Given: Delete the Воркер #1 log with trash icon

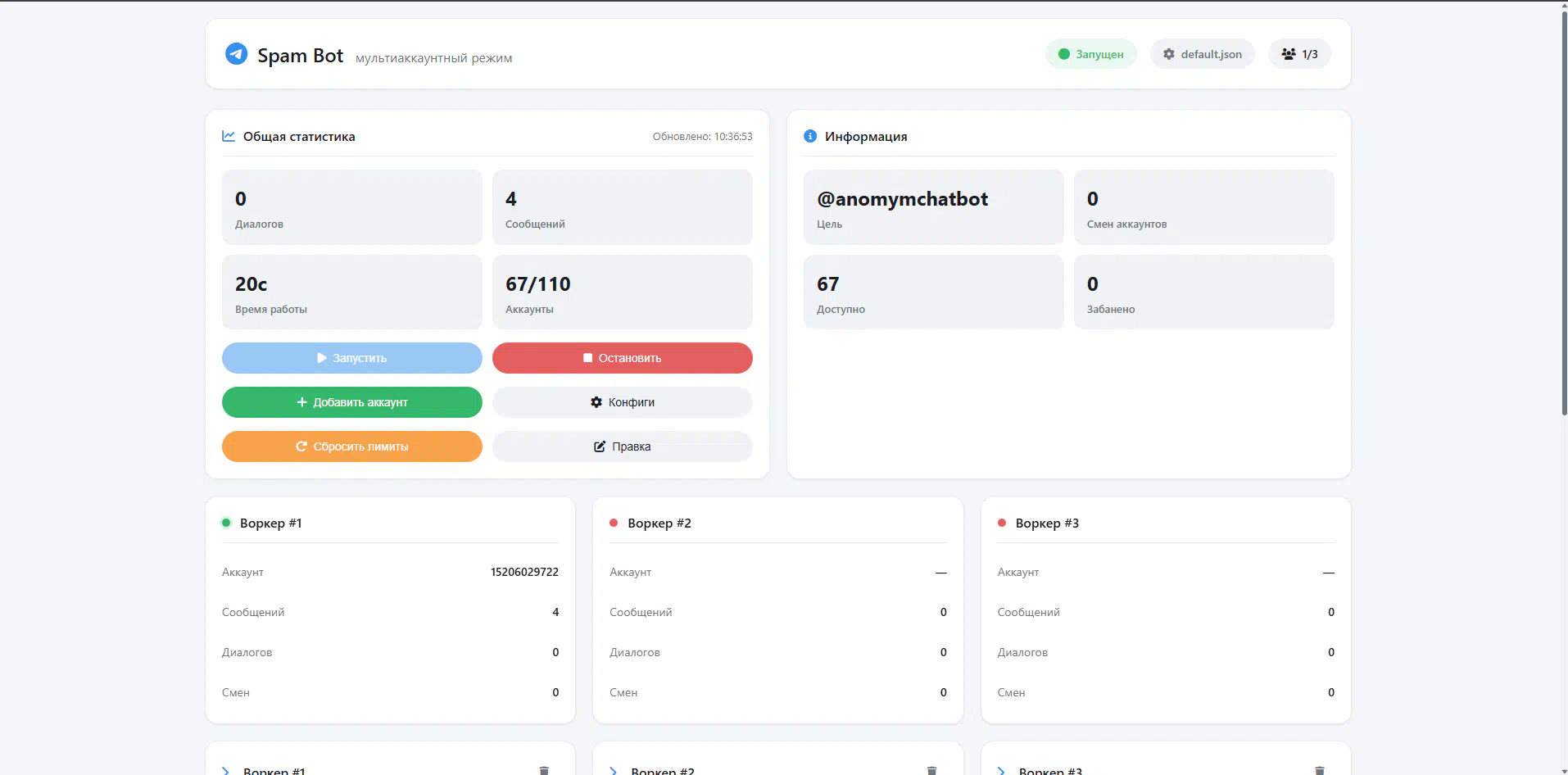Looking at the screenshot, I should coord(544,770).
